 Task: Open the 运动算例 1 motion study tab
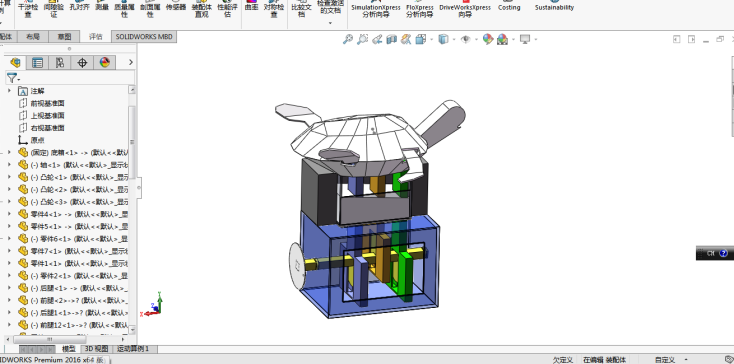133,349
